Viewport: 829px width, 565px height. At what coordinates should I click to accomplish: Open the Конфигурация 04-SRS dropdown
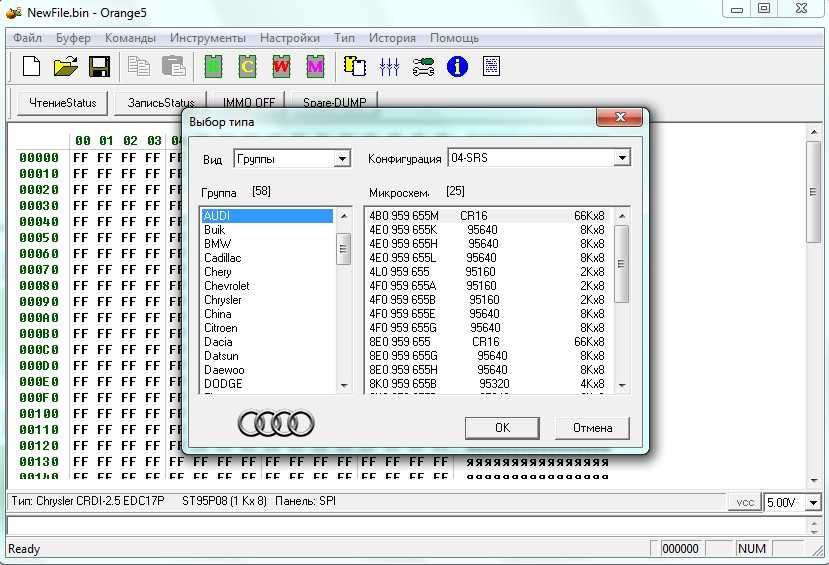(x=621, y=159)
